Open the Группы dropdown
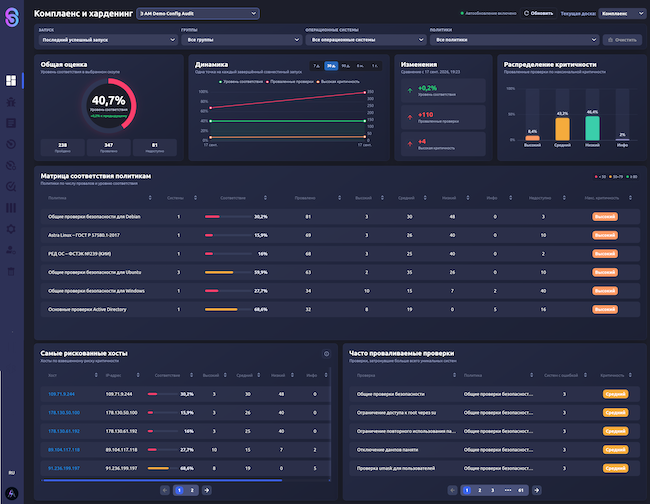This screenshot has width=650, height=504. coord(242,40)
